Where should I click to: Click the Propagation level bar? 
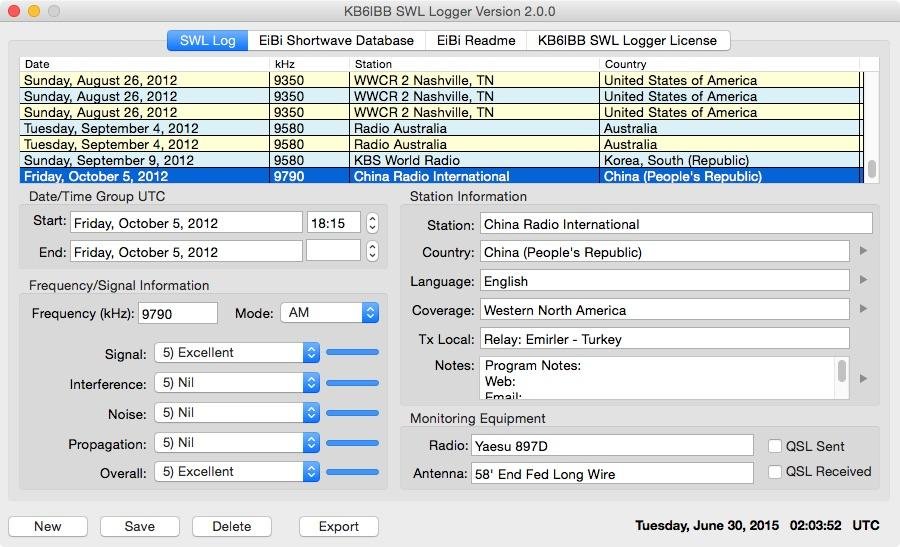pyautogui.click(x=352, y=443)
